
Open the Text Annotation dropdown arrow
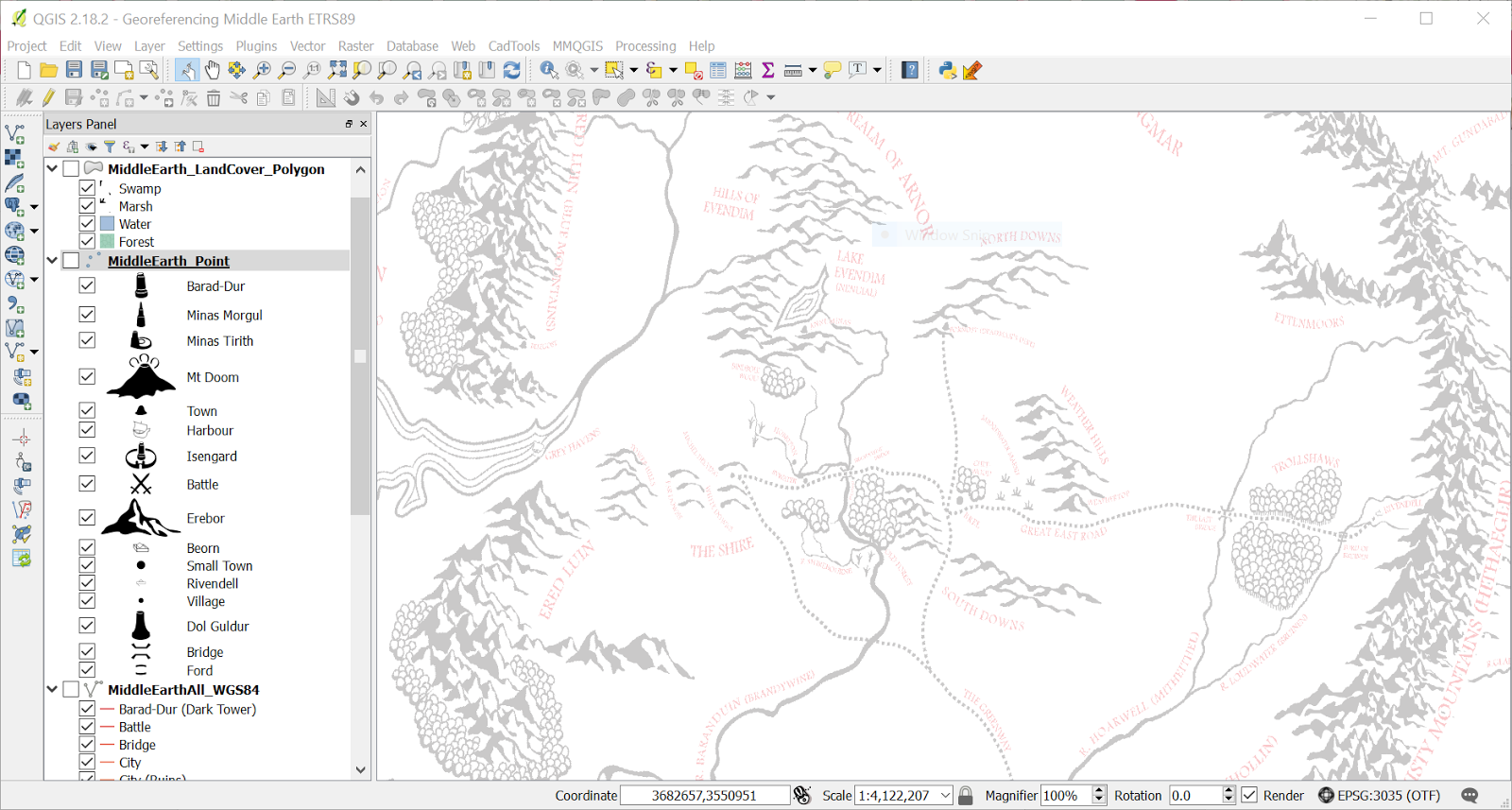point(877,70)
